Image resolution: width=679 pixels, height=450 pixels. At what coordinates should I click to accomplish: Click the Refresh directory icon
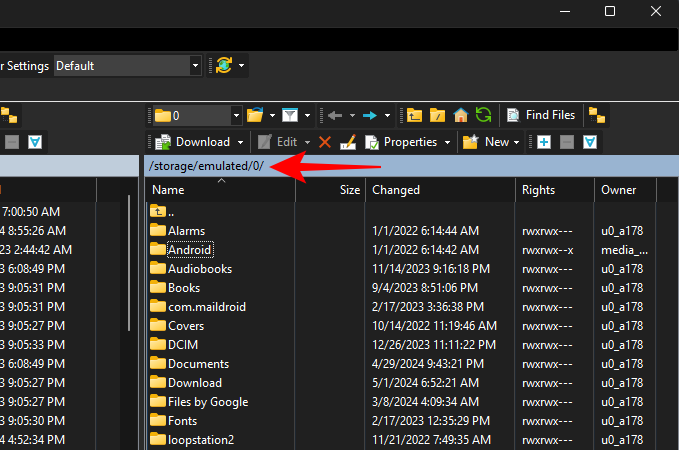[x=484, y=115]
